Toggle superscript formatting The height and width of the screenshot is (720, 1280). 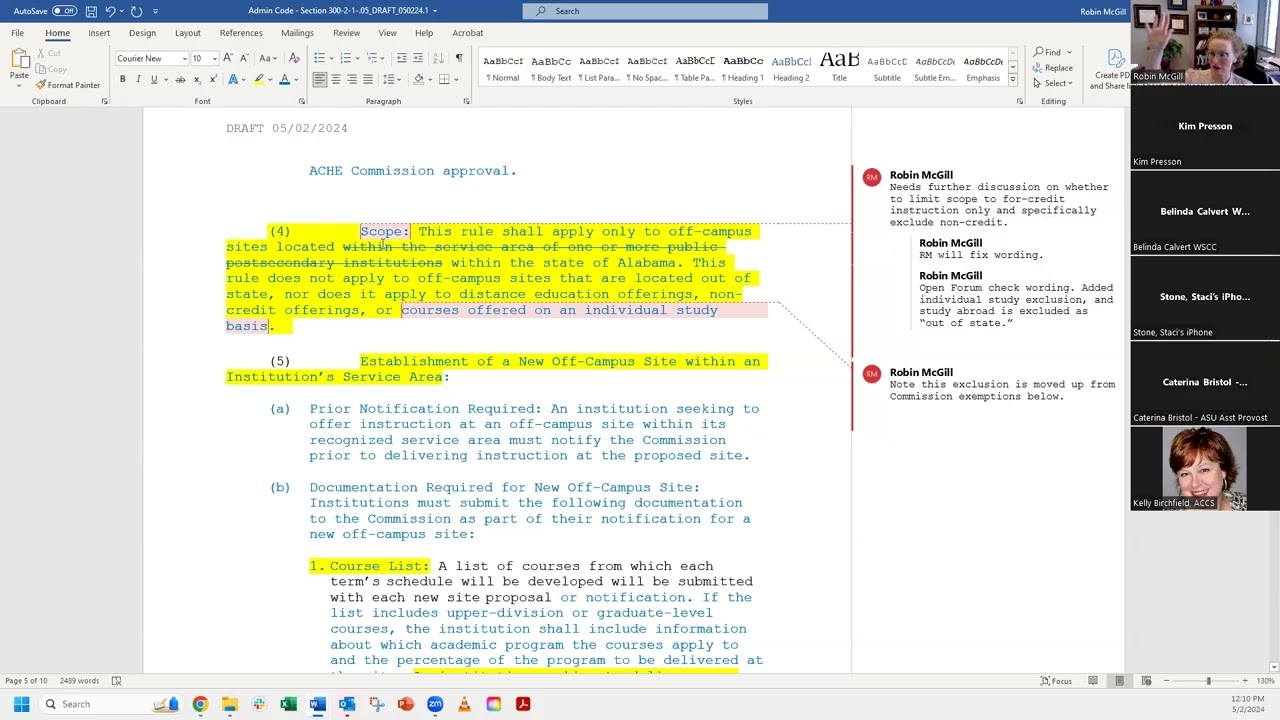[213, 79]
